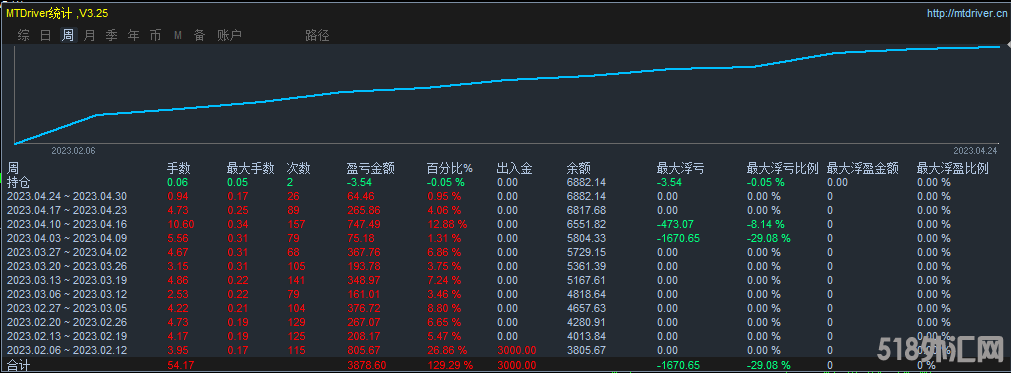Click the 手数 column header
Viewport: 1011px width, 373px height.
pyautogui.click(x=179, y=169)
